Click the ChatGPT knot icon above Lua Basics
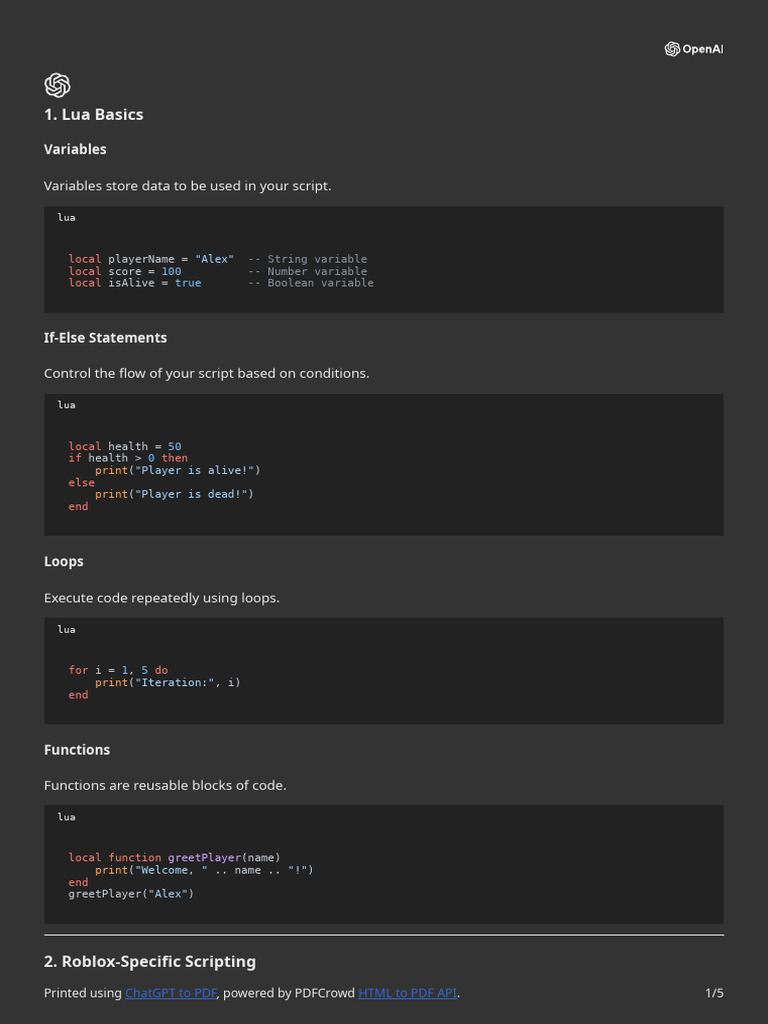This screenshot has width=768, height=1024. [57, 85]
